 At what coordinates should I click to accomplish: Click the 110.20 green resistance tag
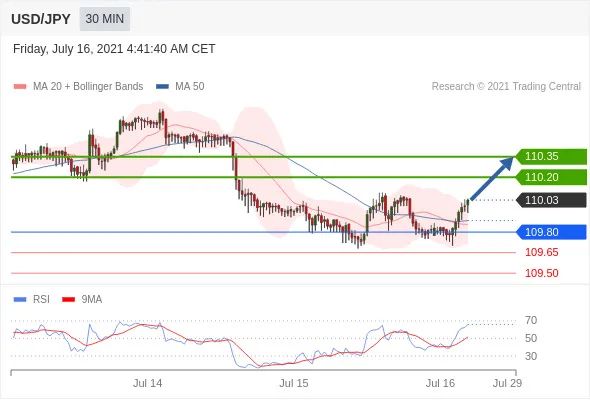[x=551, y=177]
